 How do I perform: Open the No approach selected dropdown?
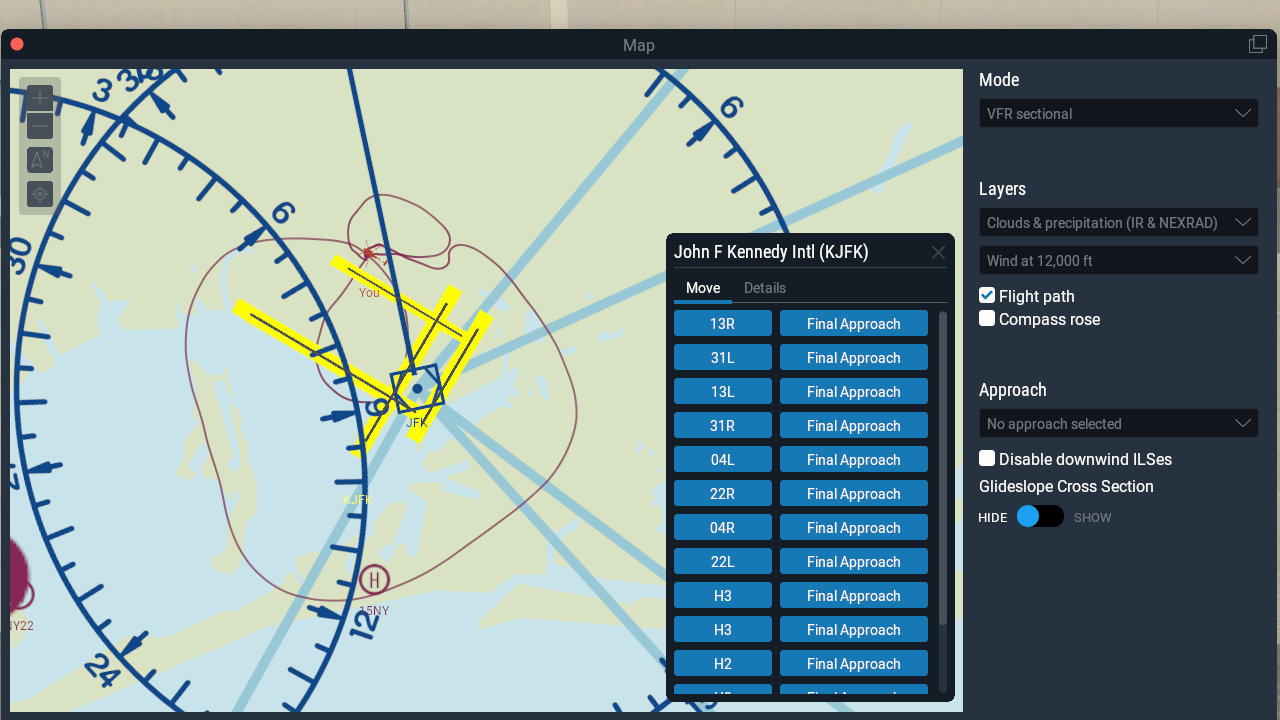click(x=1119, y=423)
